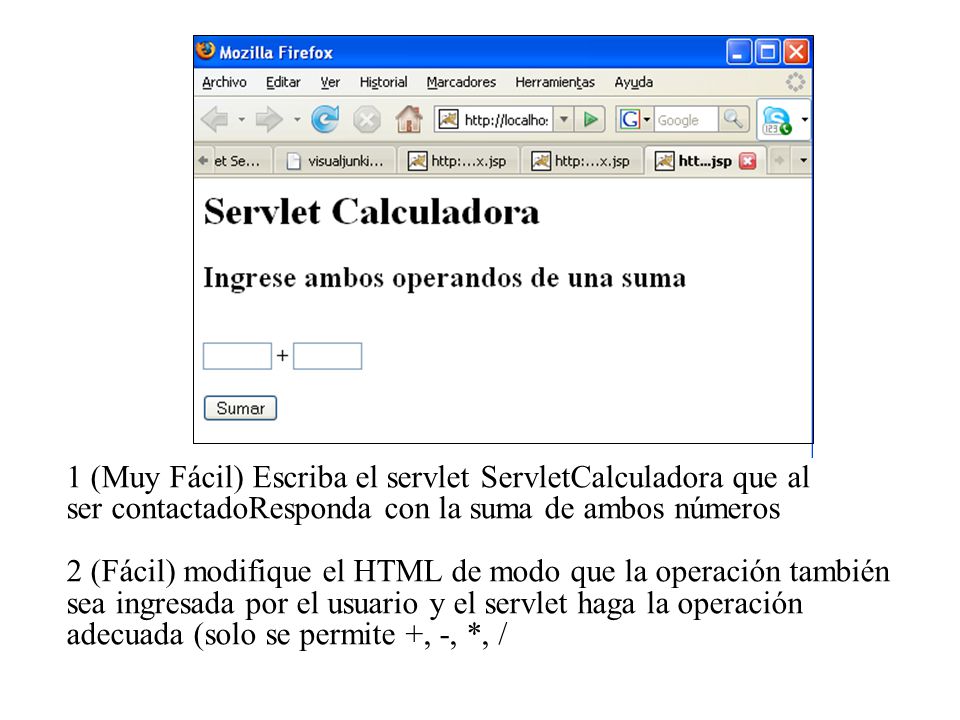This screenshot has height=720, width=960.
Task: Click the Google search engine icon
Action: [629, 119]
